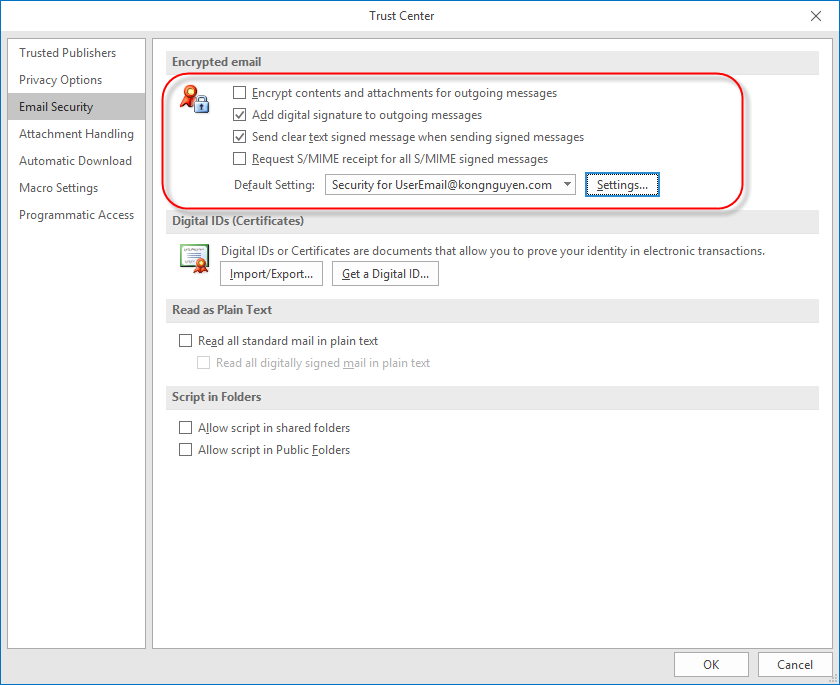Check Request S/MIME receipt checkbox

tap(239, 159)
